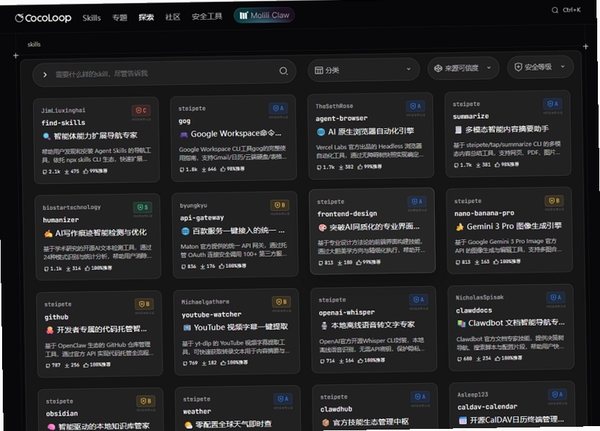This screenshot has width=600, height=431.
Task: Click the A badge on clawddocs card
Action: (x=556, y=297)
